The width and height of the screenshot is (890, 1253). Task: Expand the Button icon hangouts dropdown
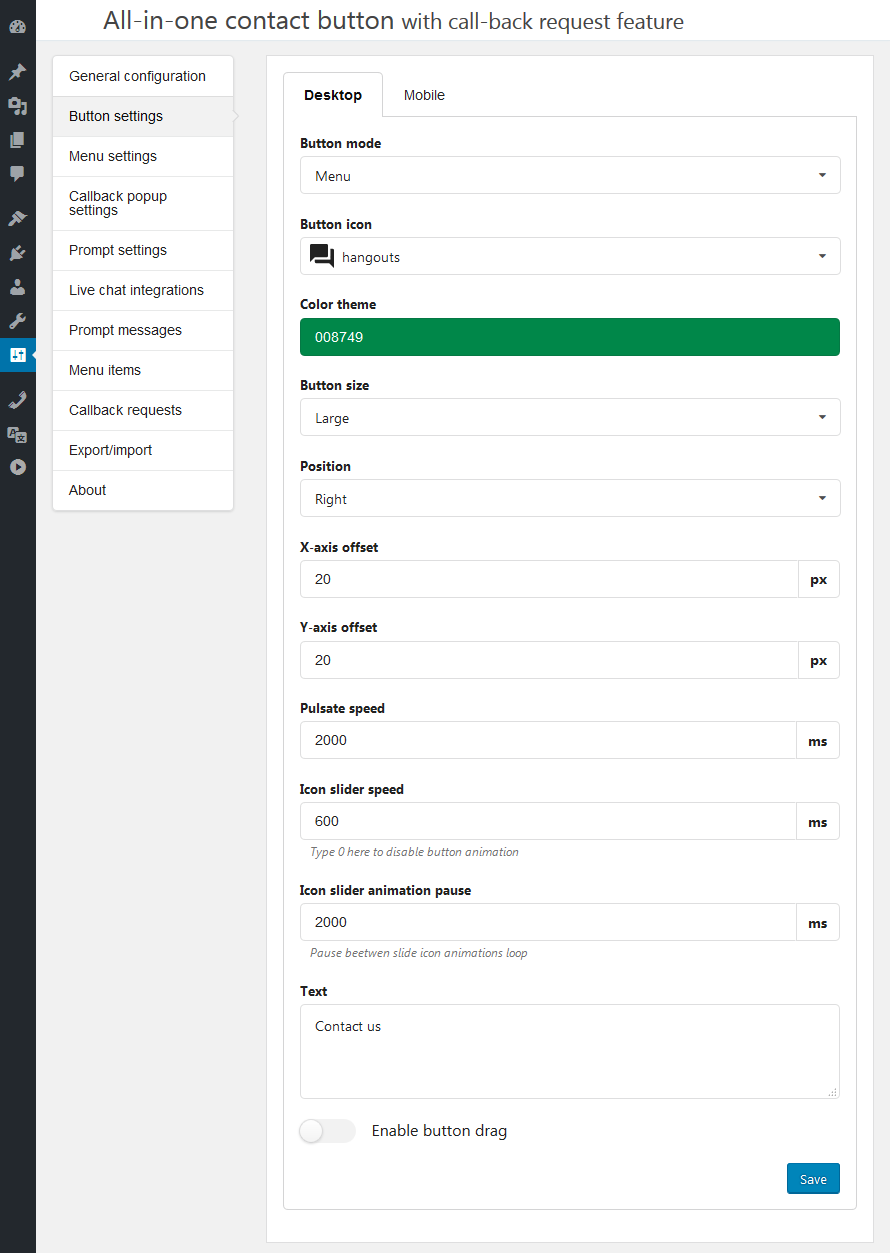click(x=570, y=257)
